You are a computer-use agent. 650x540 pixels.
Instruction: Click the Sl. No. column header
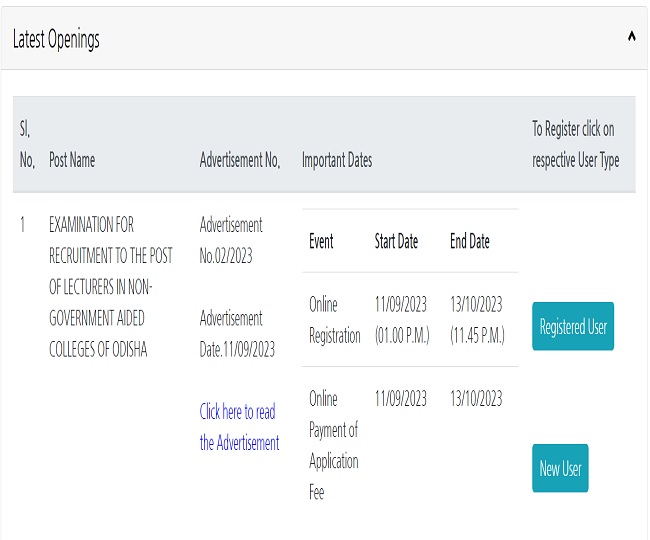coord(27,145)
